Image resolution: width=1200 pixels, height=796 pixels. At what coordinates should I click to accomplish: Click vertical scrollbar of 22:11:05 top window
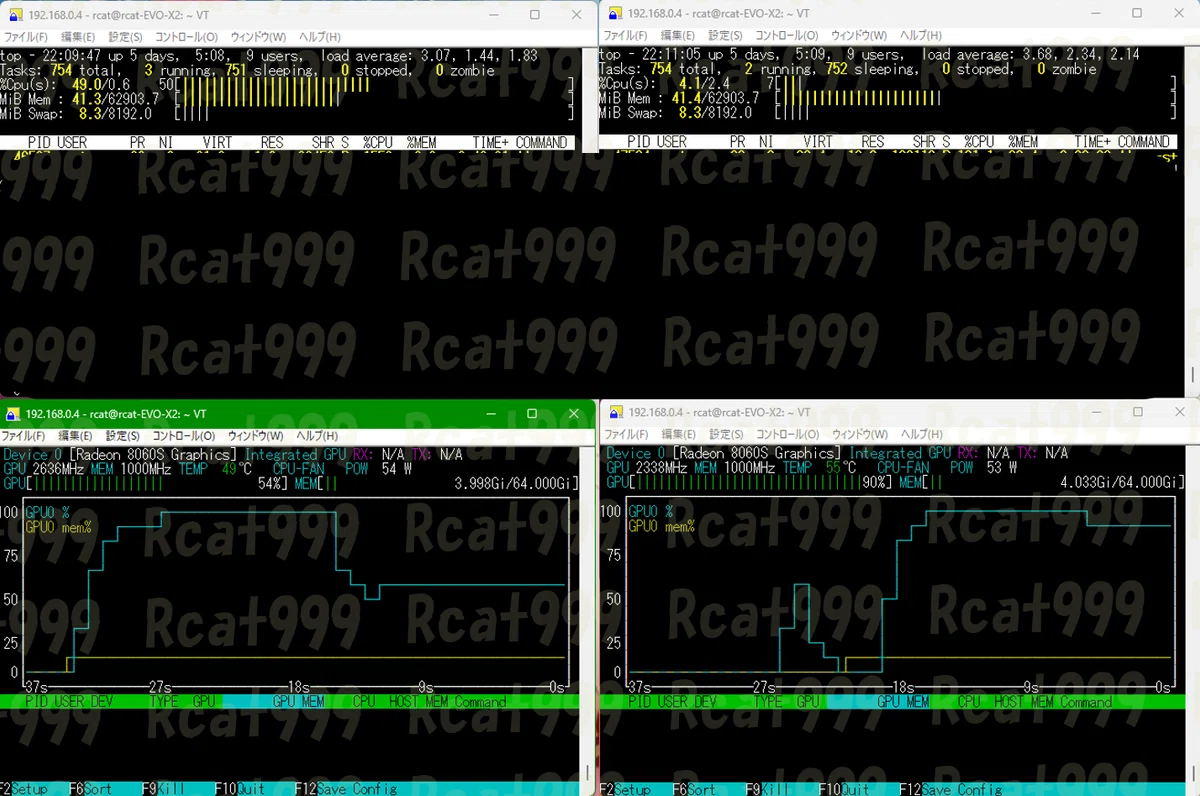1192,224
